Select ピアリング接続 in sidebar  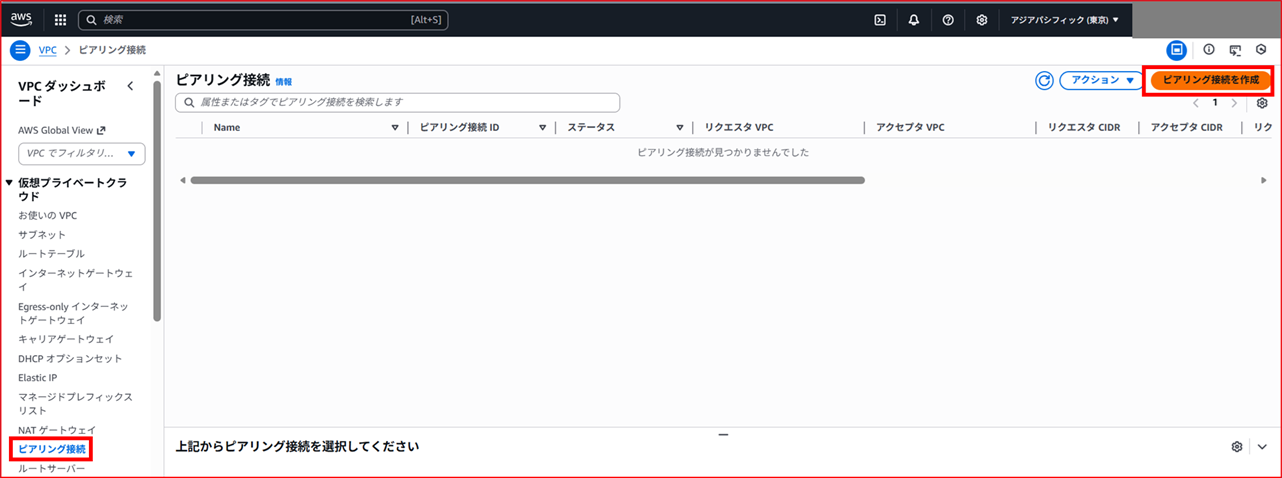[52, 449]
